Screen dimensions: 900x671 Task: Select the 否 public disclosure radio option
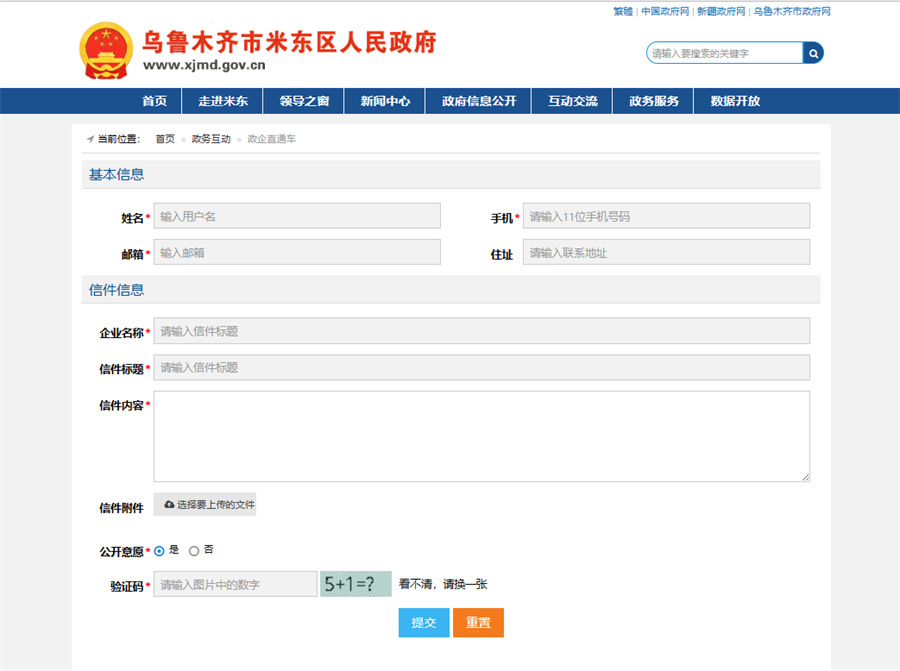(x=194, y=551)
